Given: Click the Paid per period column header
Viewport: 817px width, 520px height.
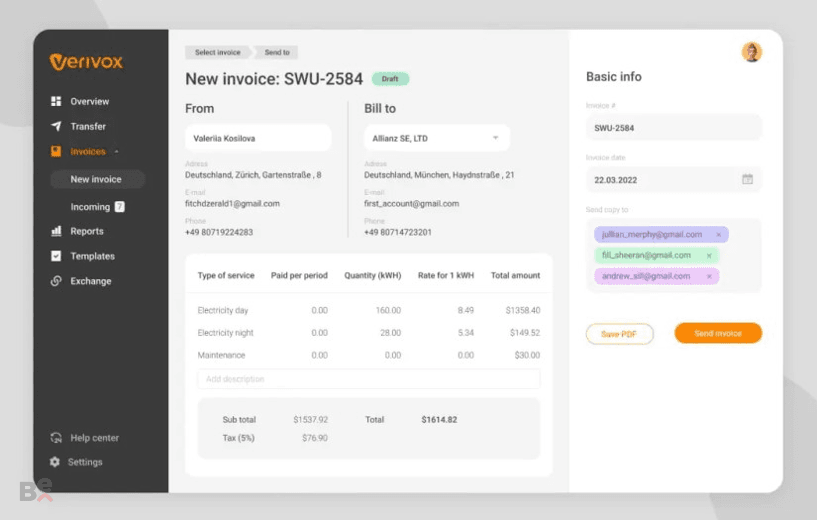Looking at the screenshot, I should [x=299, y=275].
